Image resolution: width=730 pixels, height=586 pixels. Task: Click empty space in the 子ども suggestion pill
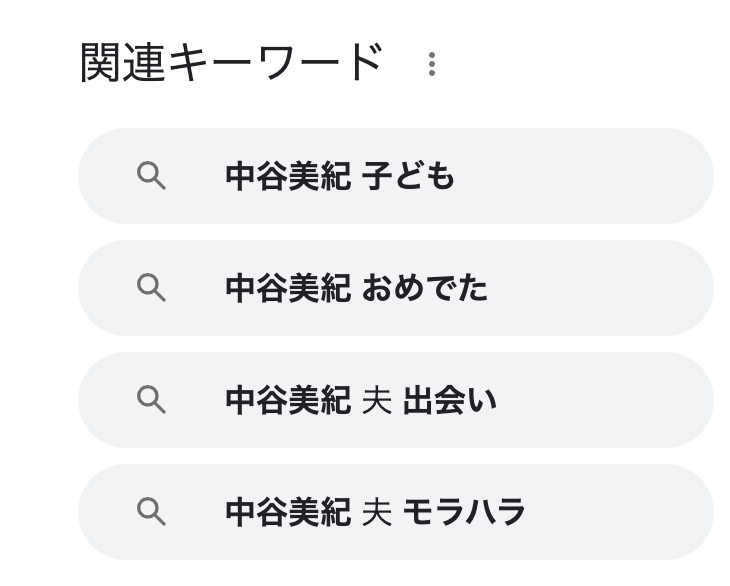[582, 176]
